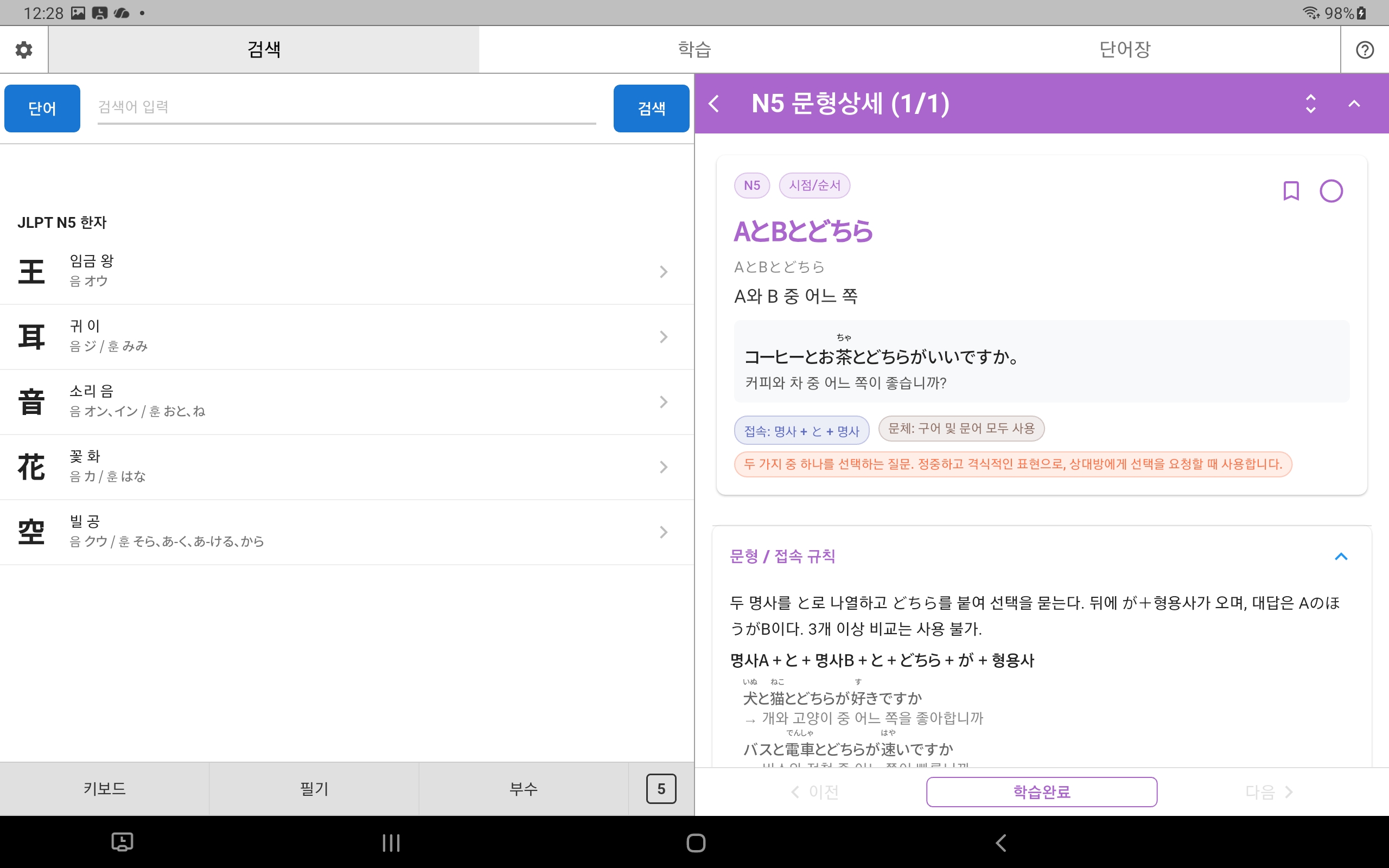This screenshot has width=1389, height=868.
Task: Tap the JLPT level 5 box button
Action: tap(661, 789)
